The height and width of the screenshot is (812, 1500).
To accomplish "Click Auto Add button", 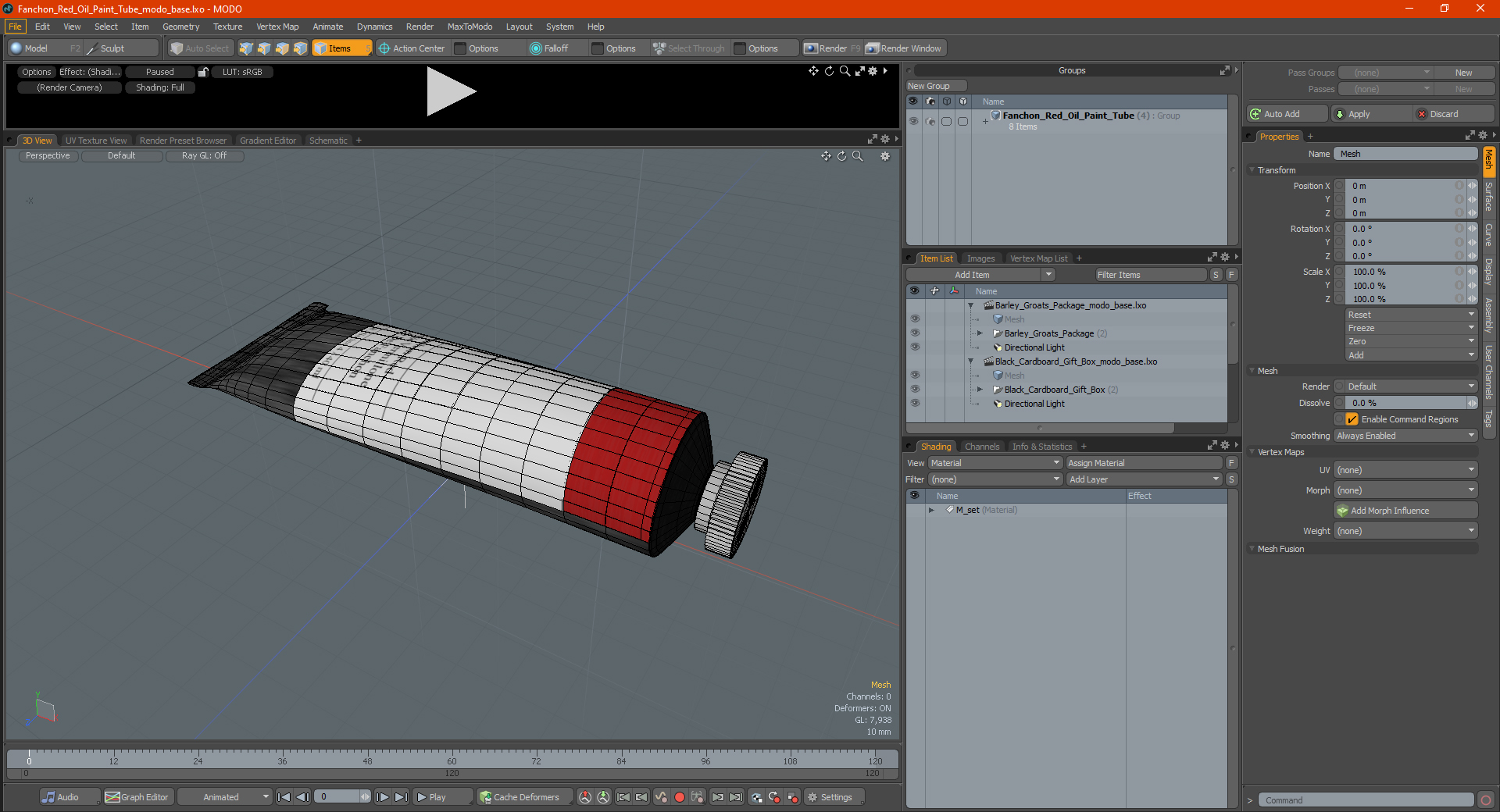I will 1287,114.
